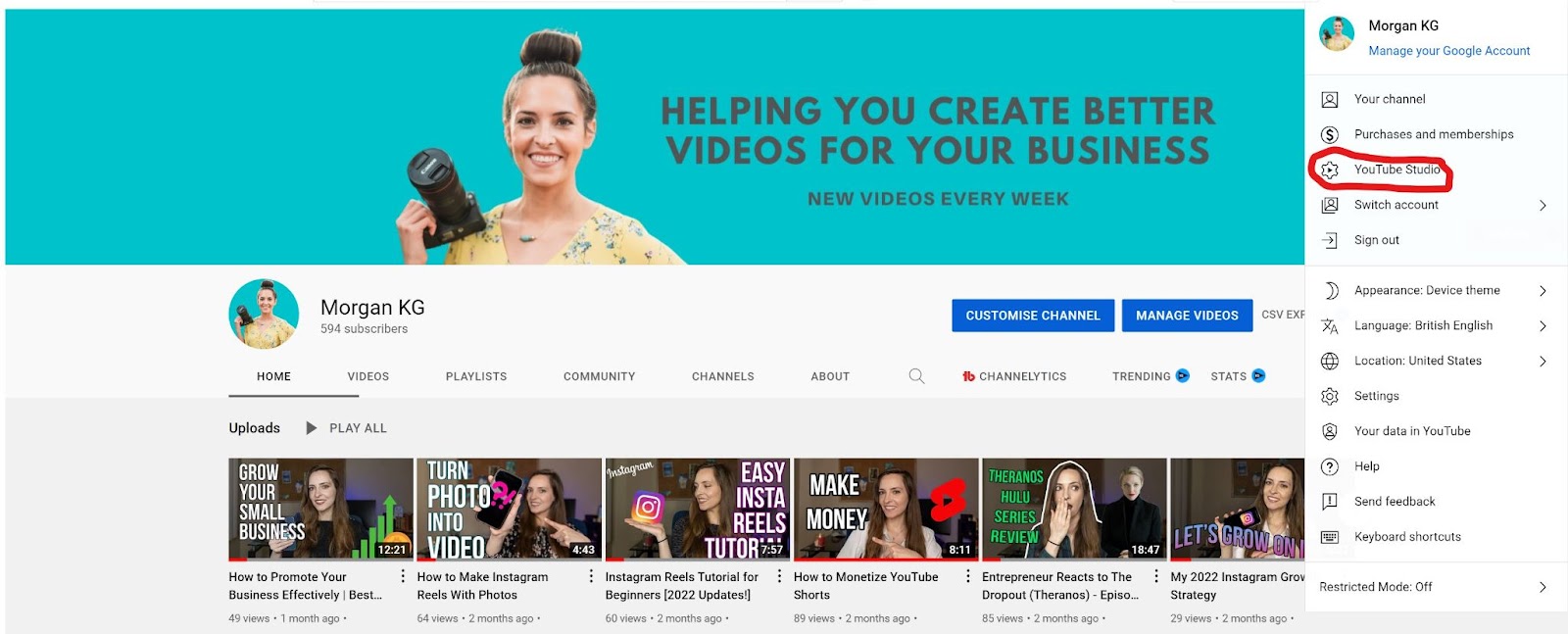Viewport: 1568px width, 634px height.
Task: Select Help menu entry text
Action: 1367,466
